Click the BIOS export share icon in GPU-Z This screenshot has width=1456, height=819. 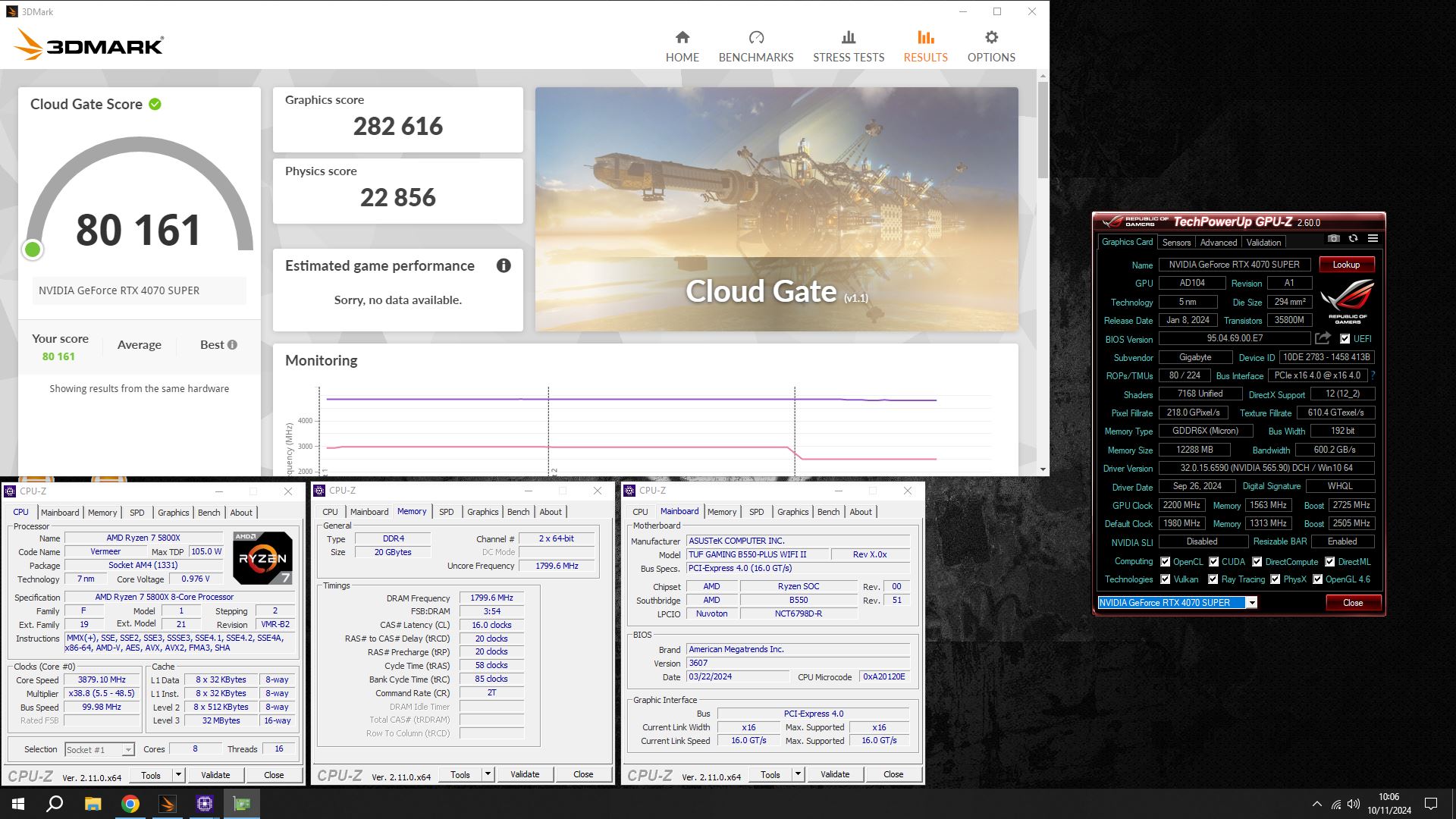point(1323,338)
